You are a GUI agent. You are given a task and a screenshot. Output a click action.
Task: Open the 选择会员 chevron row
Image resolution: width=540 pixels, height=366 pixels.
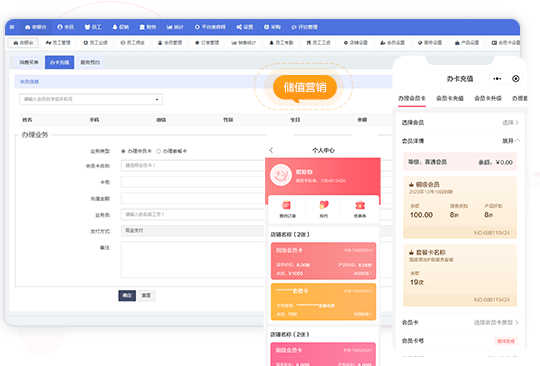tap(460, 123)
